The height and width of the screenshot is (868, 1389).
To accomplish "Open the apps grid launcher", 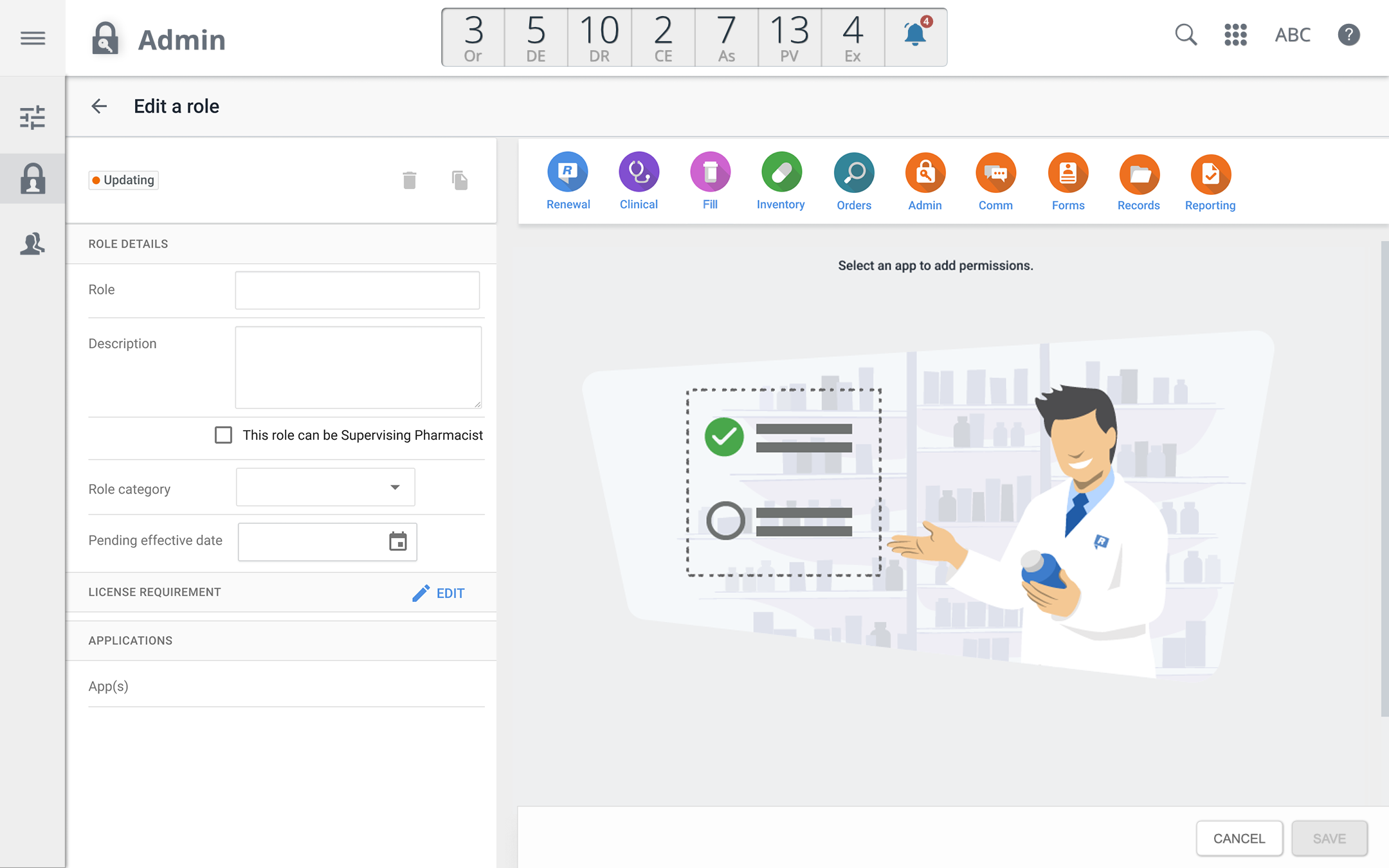I will (1235, 35).
